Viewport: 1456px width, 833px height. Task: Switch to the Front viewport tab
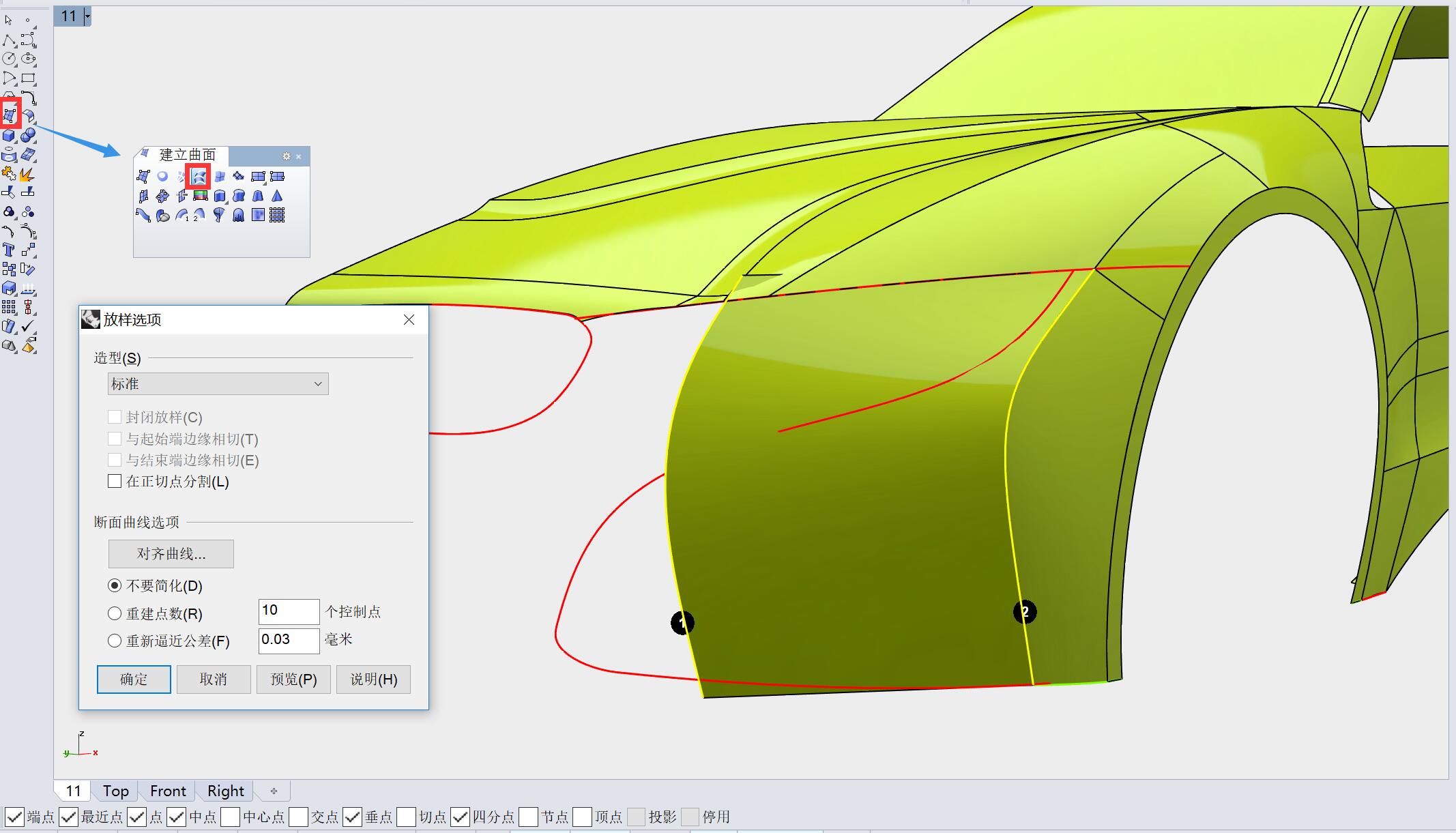point(168,791)
